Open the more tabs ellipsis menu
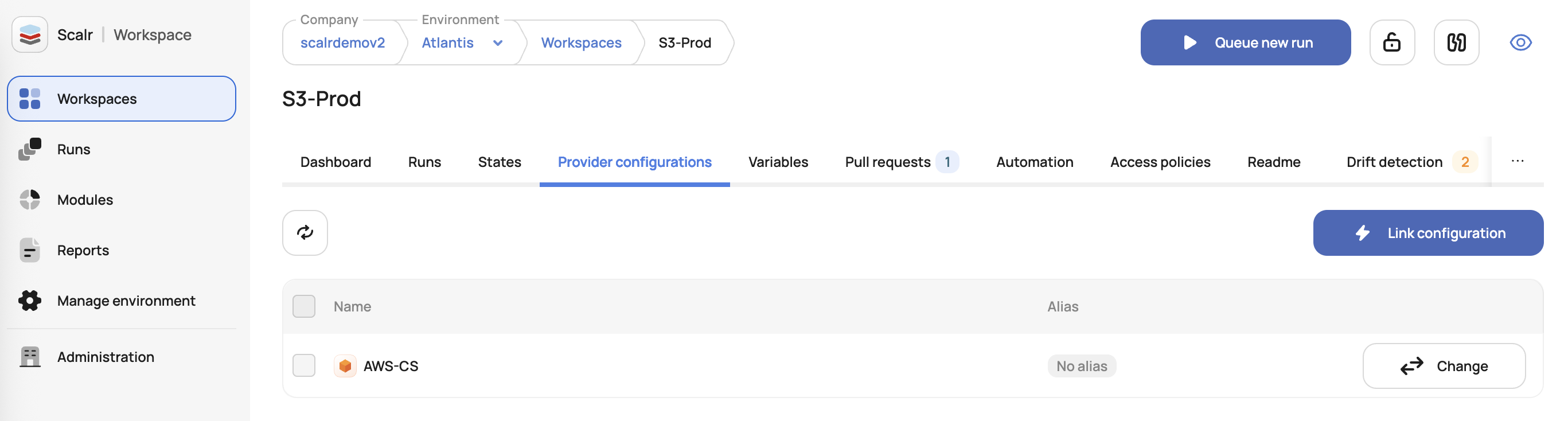 (x=1517, y=161)
